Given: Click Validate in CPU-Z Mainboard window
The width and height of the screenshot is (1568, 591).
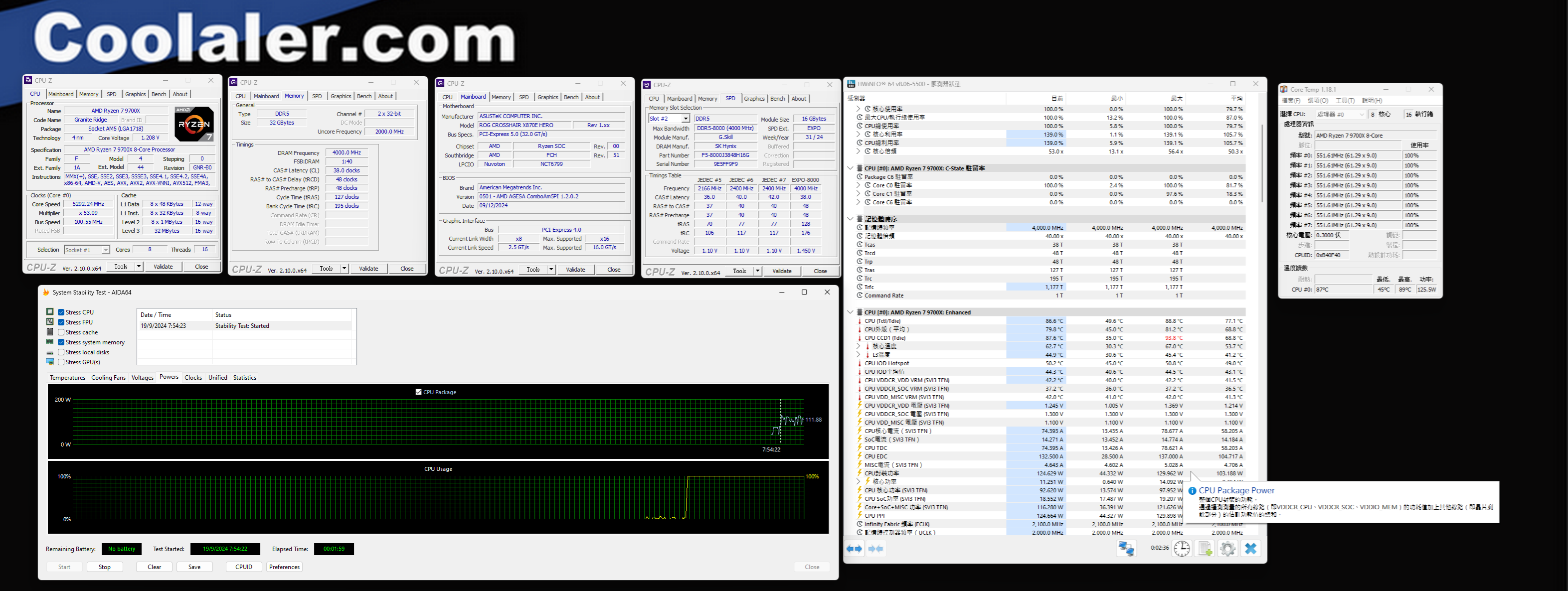Looking at the screenshot, I should [x=575, y=270].
